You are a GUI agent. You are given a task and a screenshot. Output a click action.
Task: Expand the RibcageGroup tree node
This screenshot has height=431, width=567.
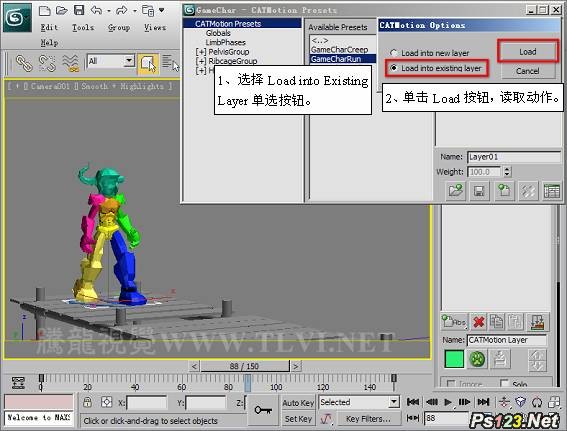[x=201, y=61]
